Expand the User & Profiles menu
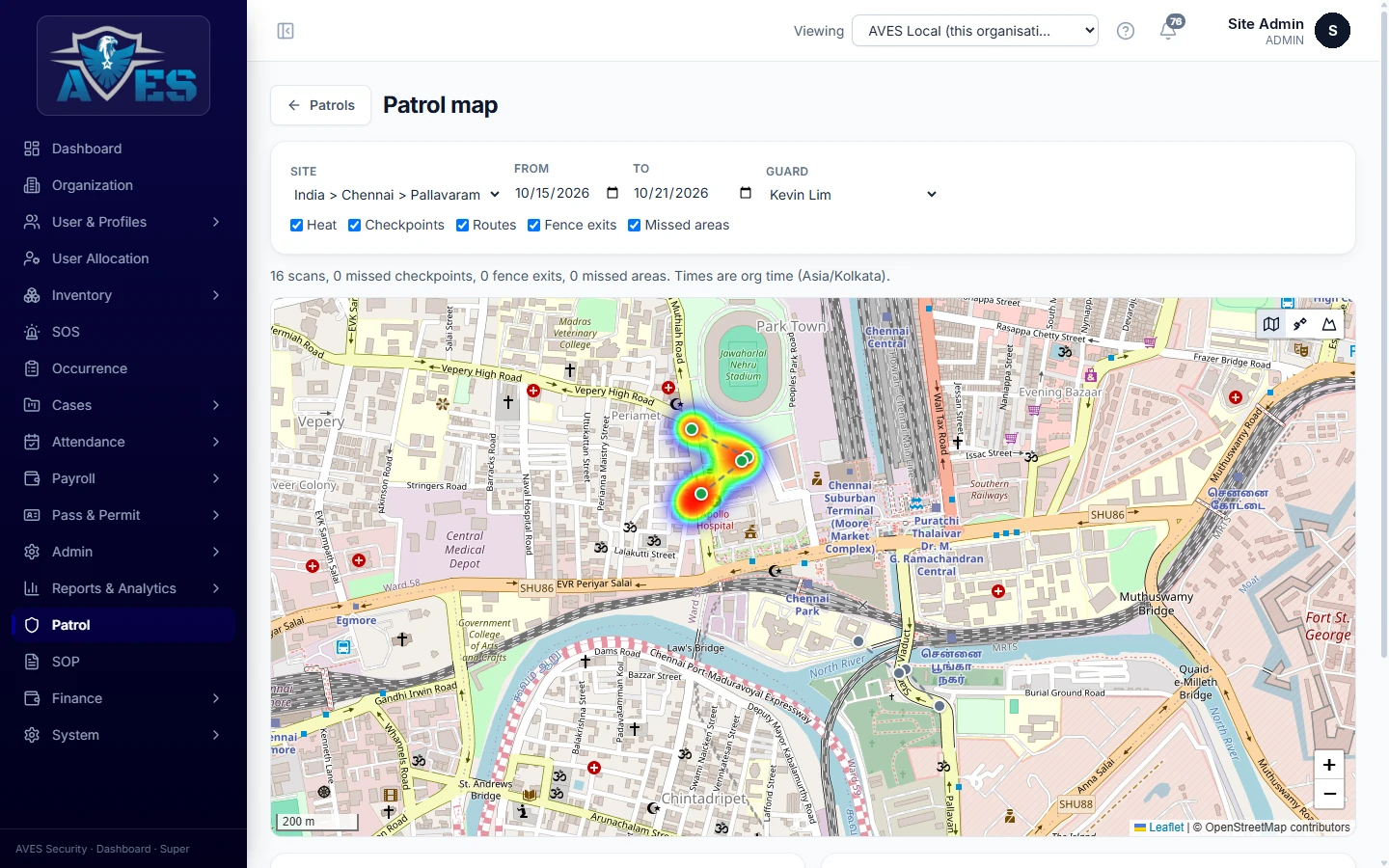Image resolution: width=1389 pixels, height=868 pixels. (123, 222)
